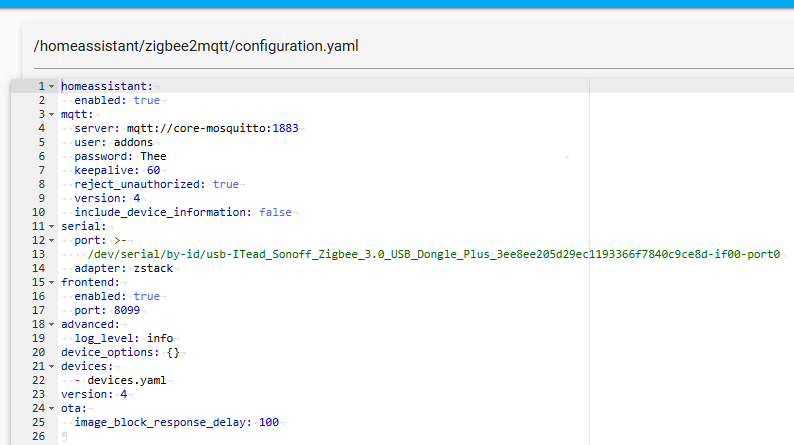794x445 pixels.
Task: Click the include_device_information false value
Action: coord(278,213)
